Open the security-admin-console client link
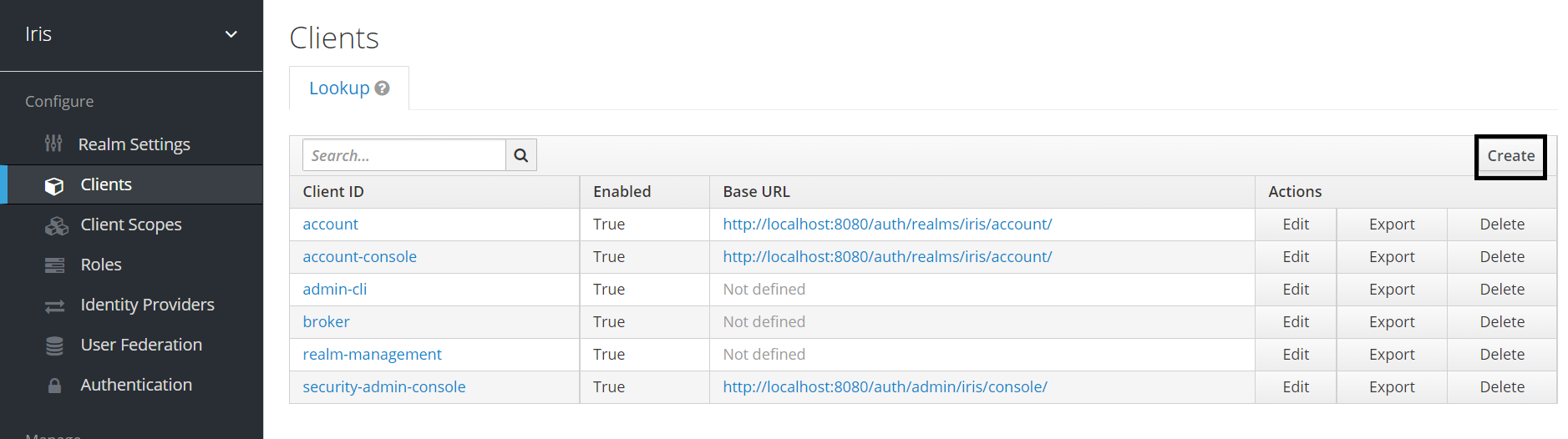Screen dimensions: 1568x439 [383, 387]
